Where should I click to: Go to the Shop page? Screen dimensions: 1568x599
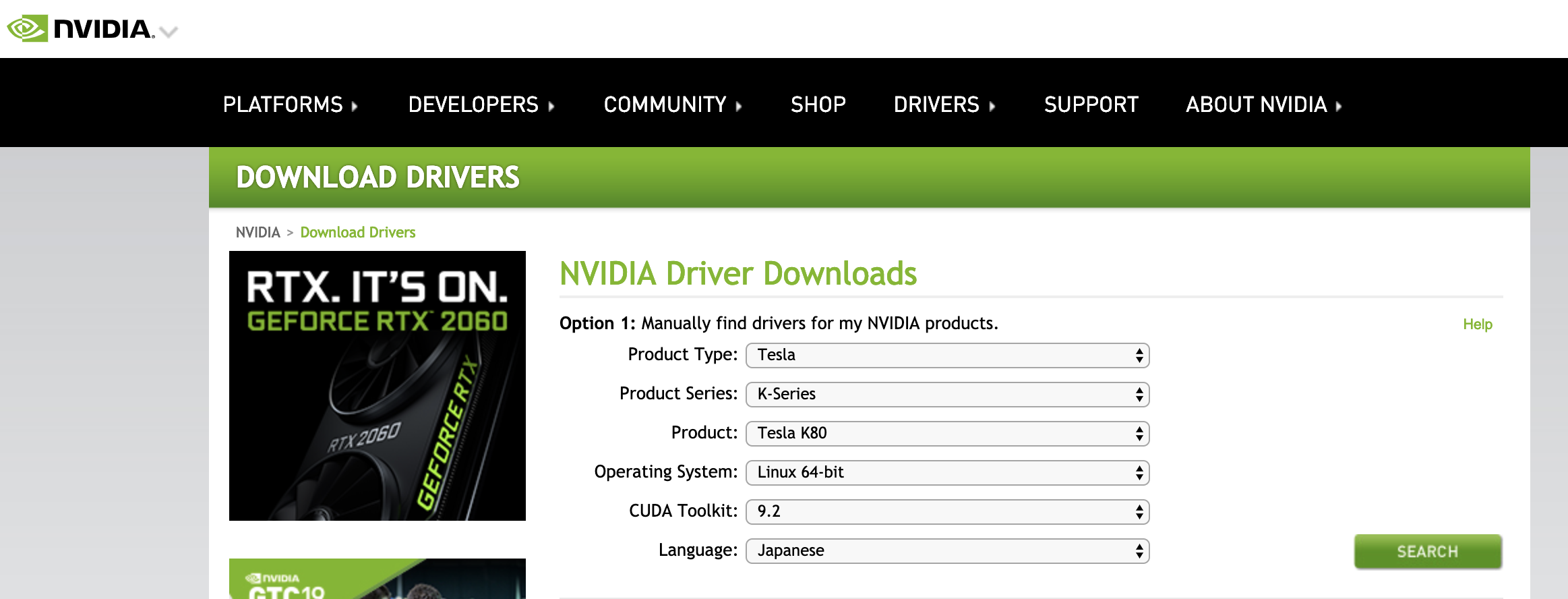pos(818,105)
